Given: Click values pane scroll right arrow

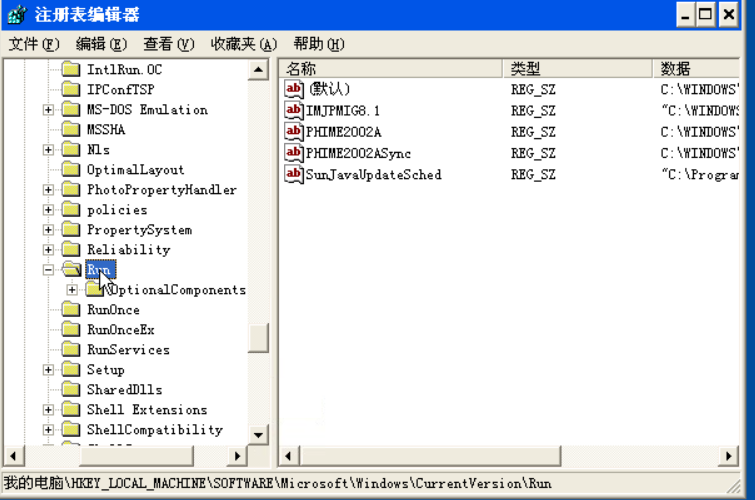Looking at the screenshot, I should [729, 456].
